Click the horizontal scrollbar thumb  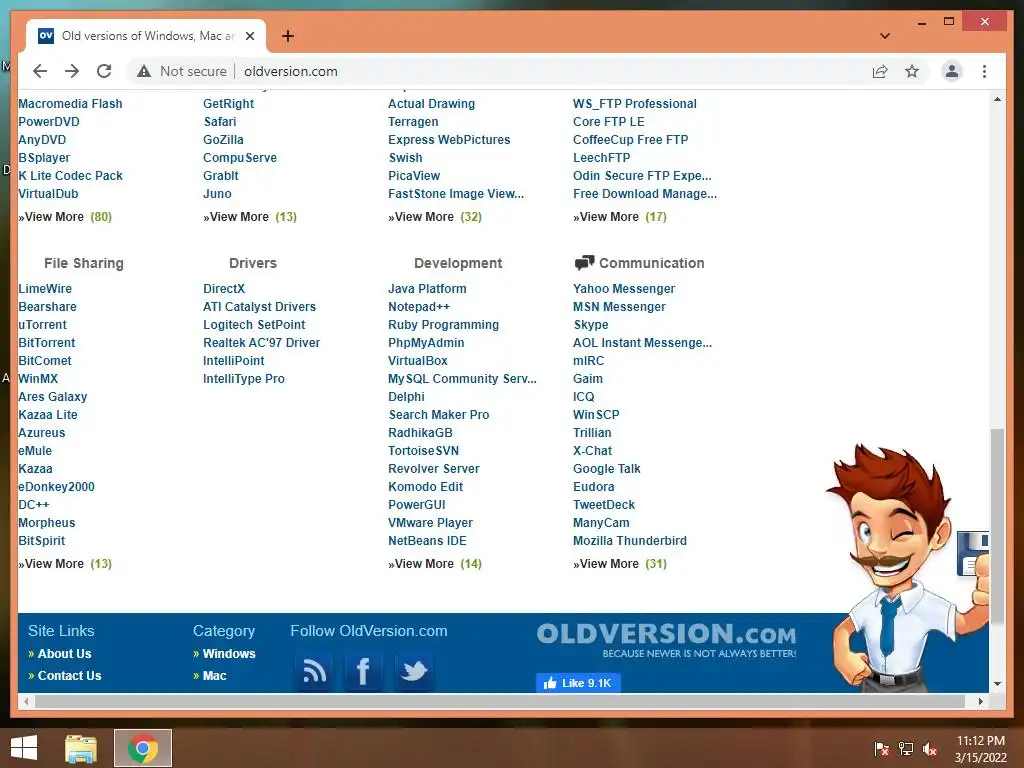500,701
